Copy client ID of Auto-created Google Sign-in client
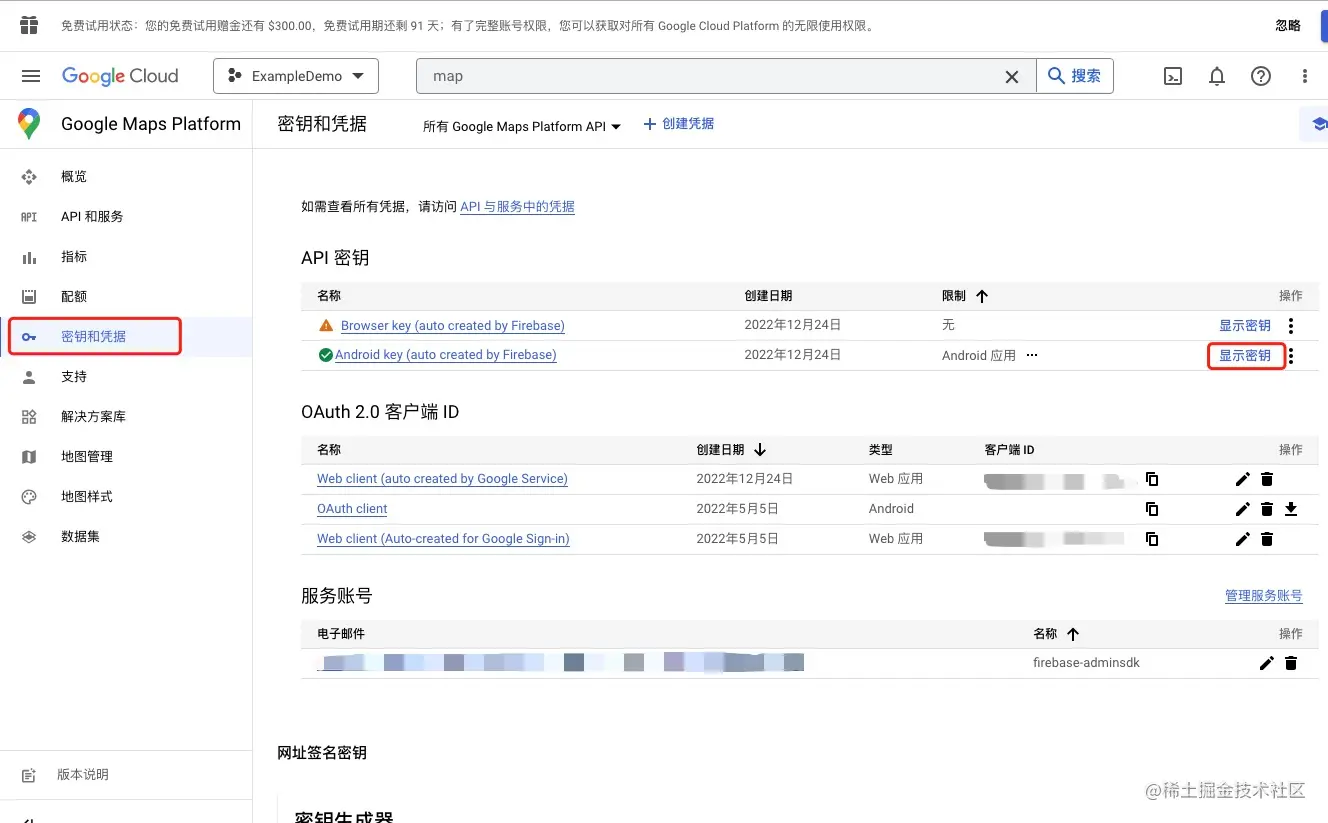Screen dimensions: 1328x823 1152,539
